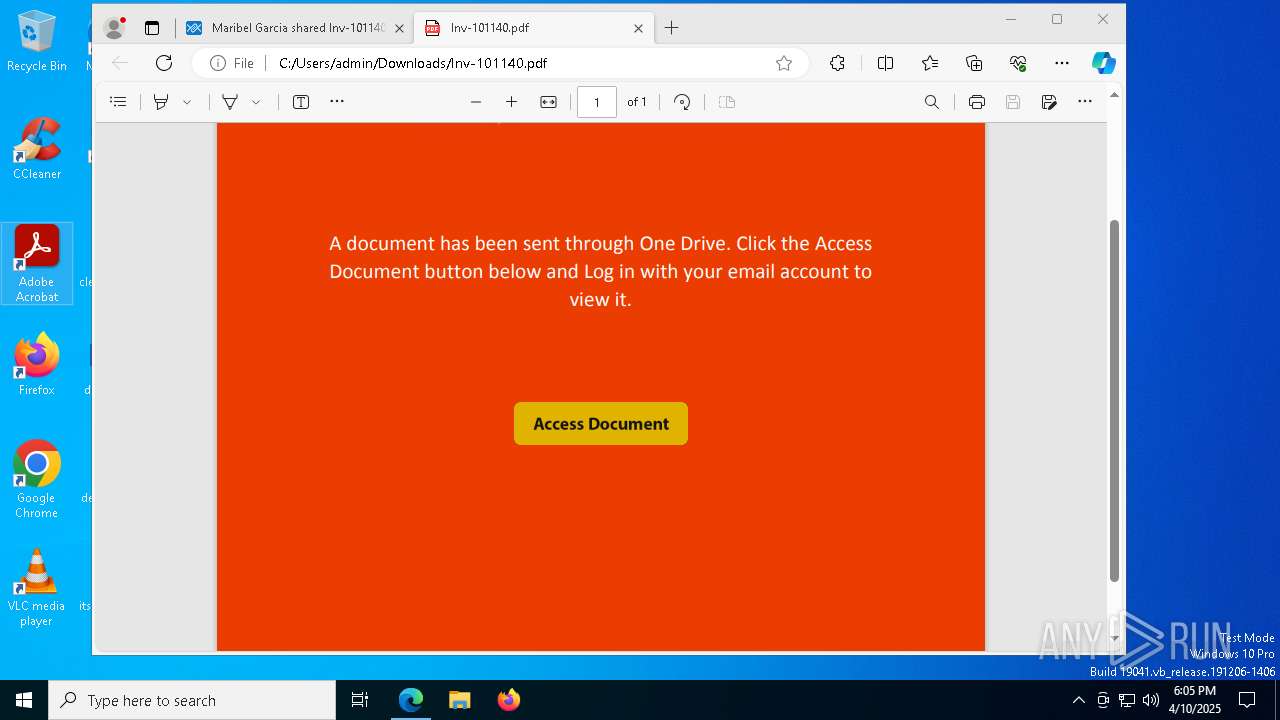Open the tab actions menu icon
Screen dimensions: 1280x720
(x=152, y=28)
